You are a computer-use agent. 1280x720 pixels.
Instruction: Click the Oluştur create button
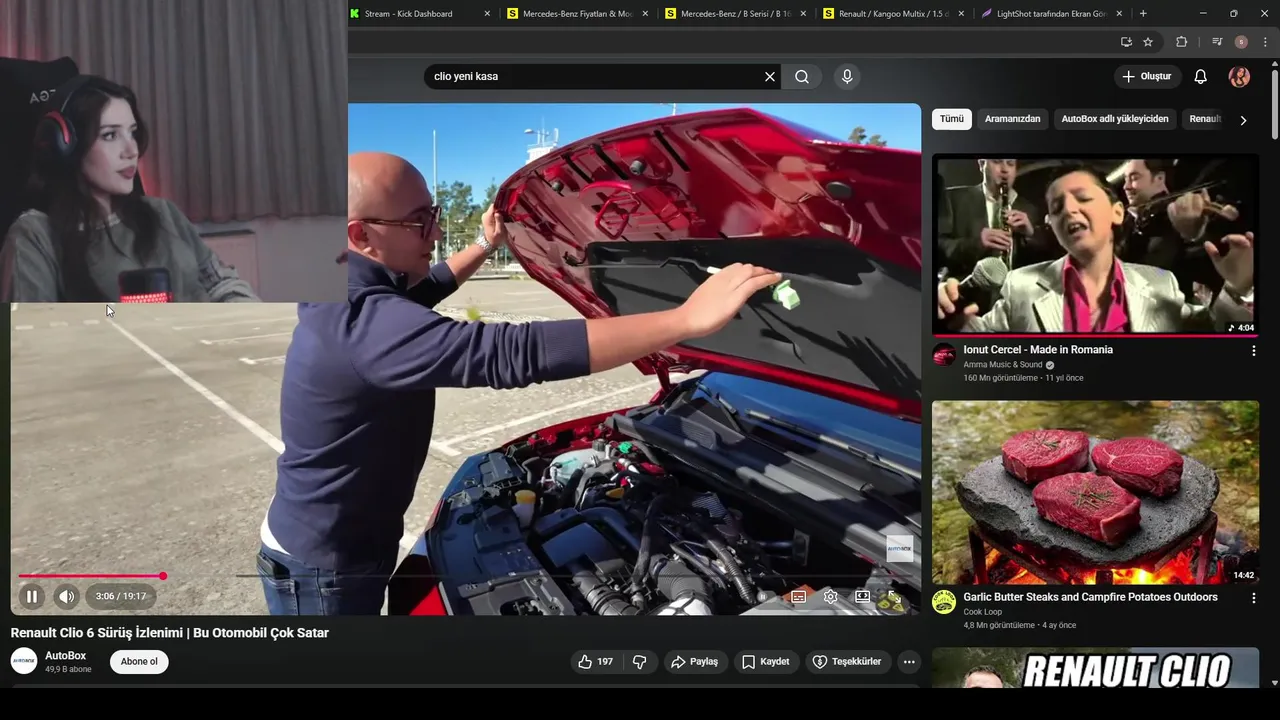(x=1146, y=77)
